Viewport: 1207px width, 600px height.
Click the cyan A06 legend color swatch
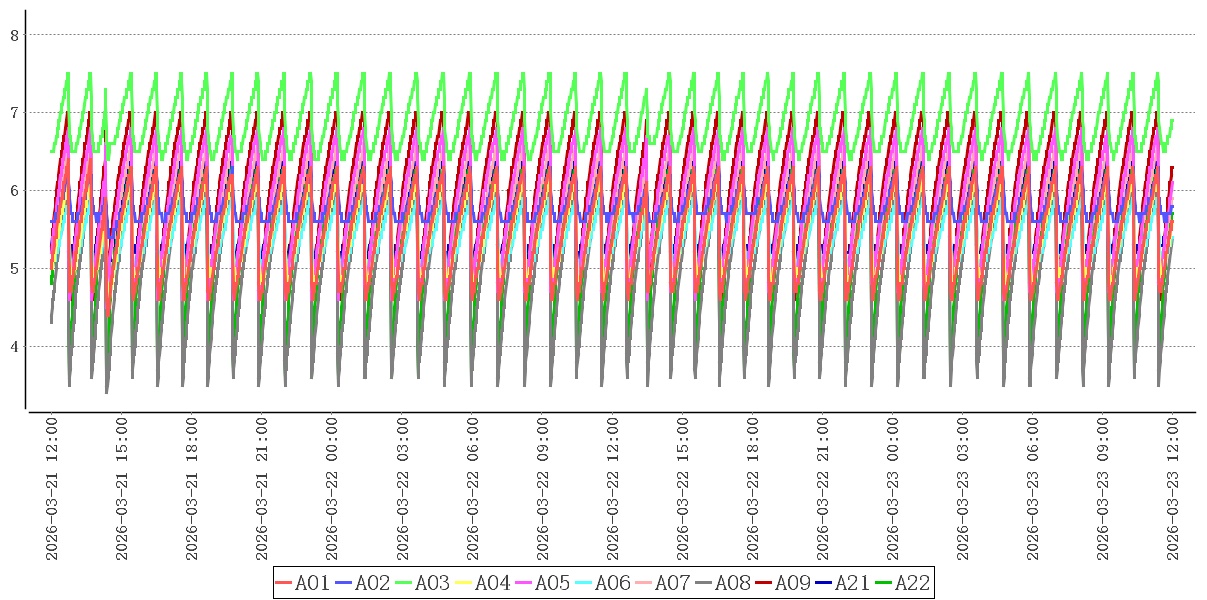(584, 583)
